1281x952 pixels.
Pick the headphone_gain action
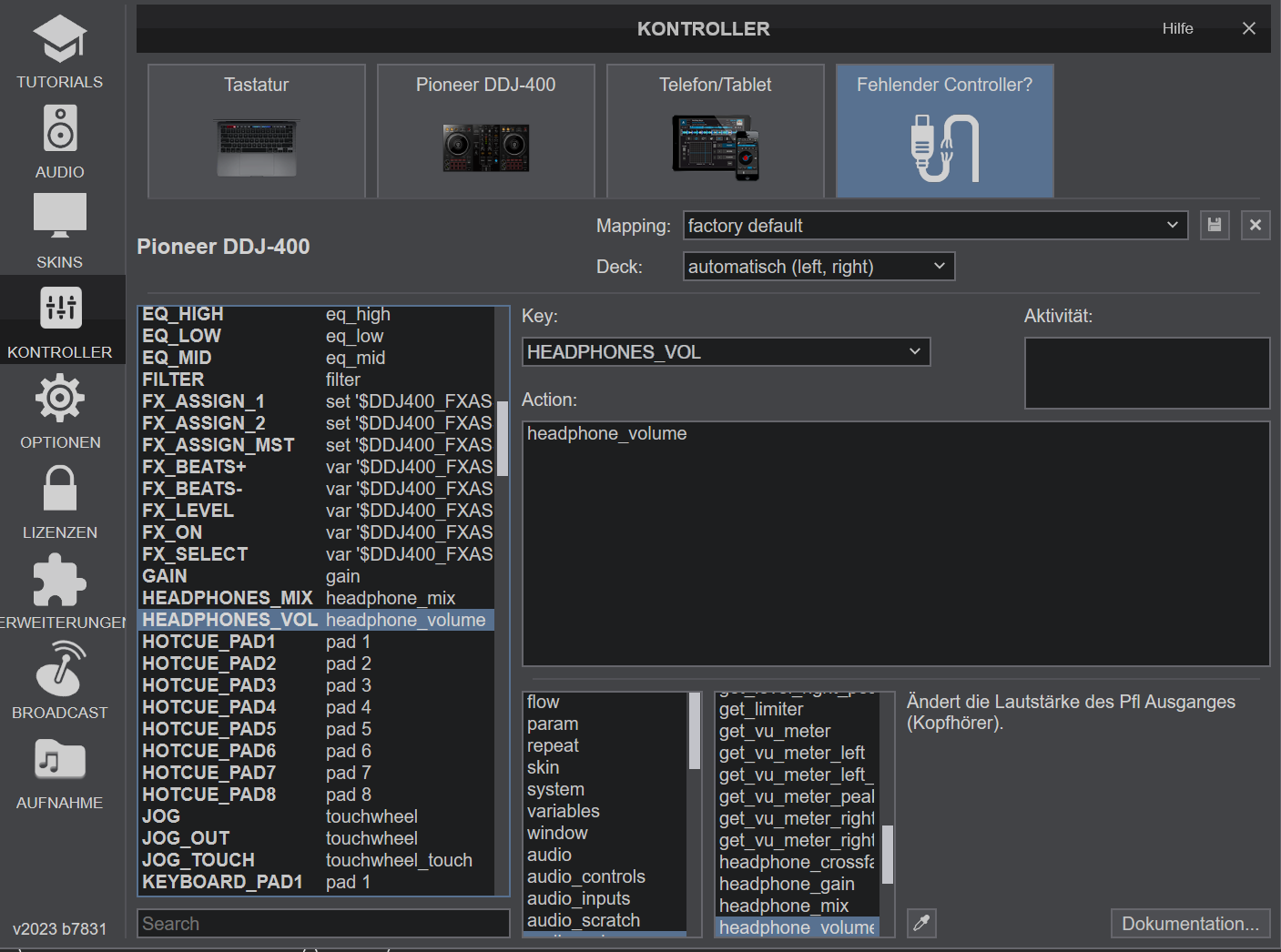[x=798, y=884]
